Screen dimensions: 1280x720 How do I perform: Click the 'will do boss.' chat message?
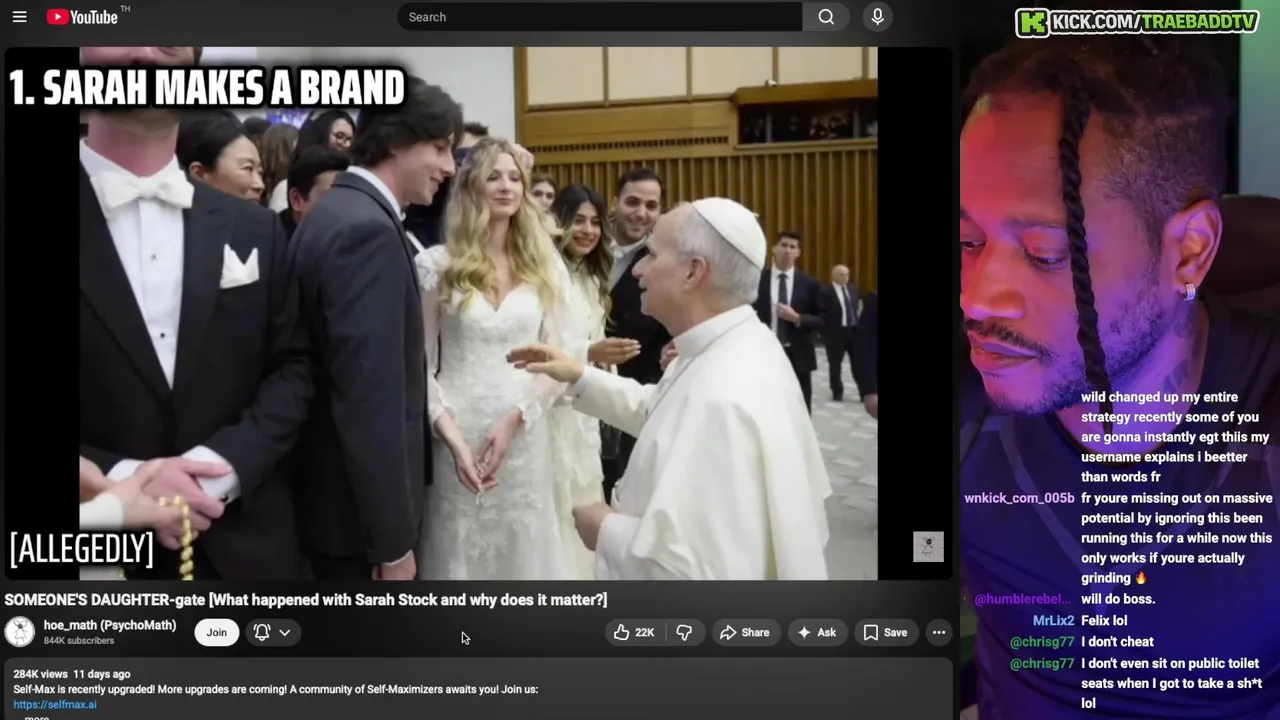click(x=1118, y=599)
